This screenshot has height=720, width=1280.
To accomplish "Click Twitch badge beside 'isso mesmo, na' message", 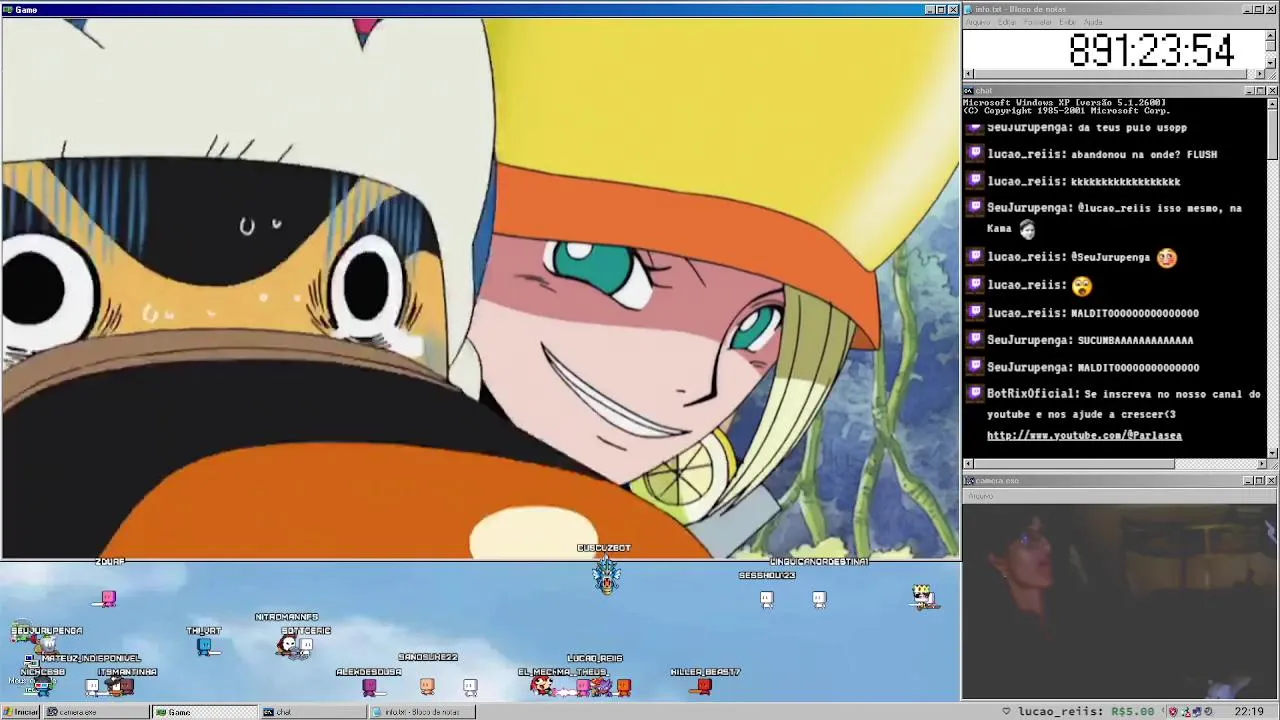I will click(x=976, y=208).
